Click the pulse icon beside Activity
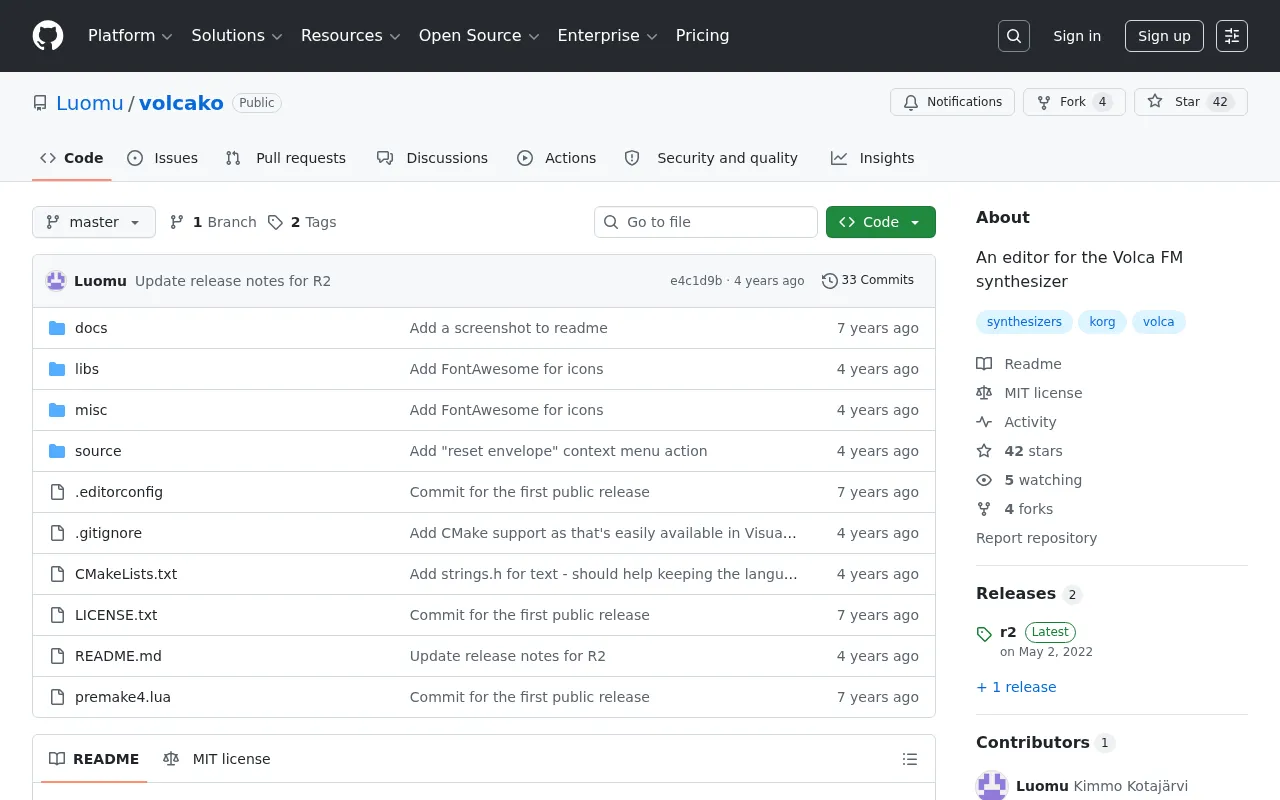 point(984,422)
